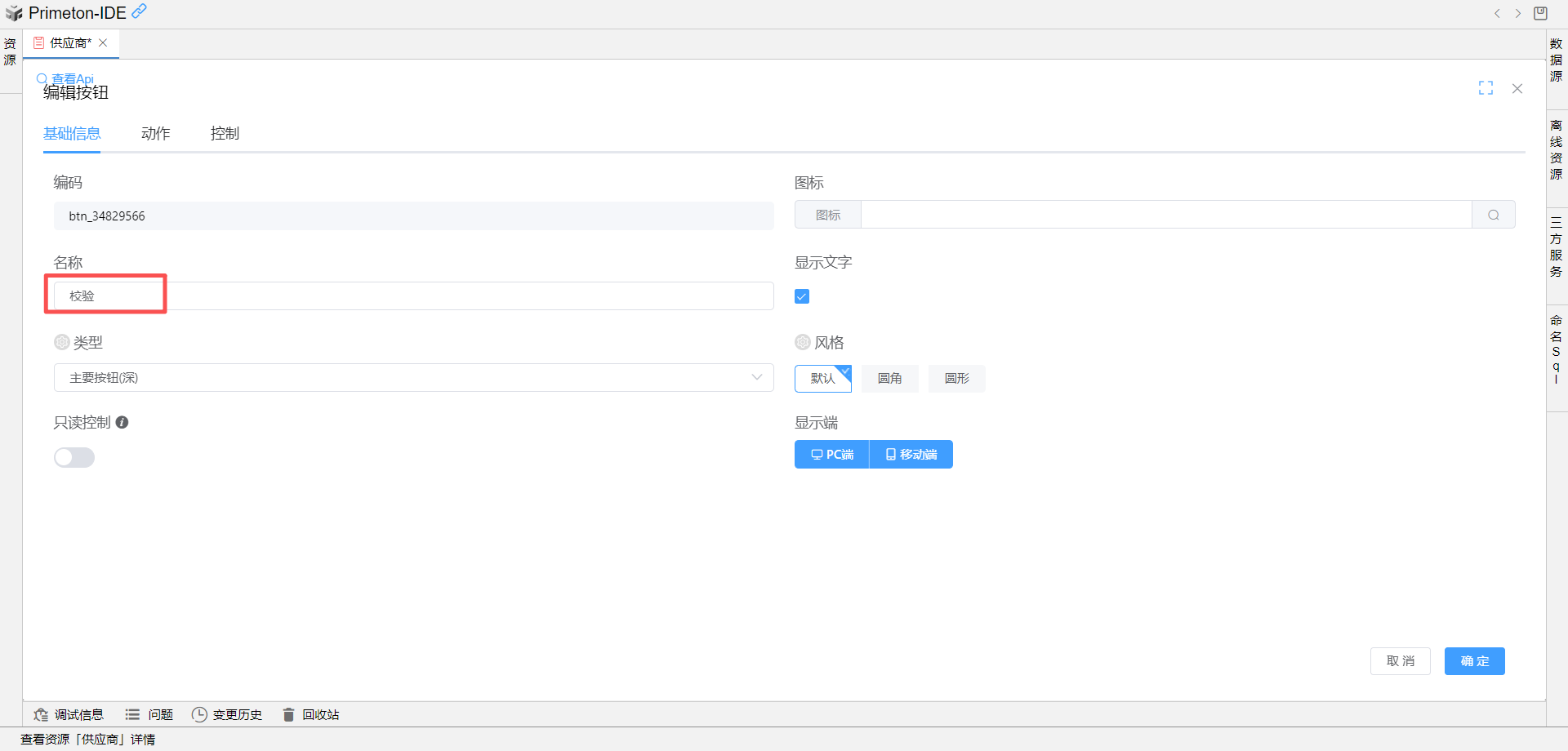
Task: Click the confirm button
Action: pos(1474,661)
